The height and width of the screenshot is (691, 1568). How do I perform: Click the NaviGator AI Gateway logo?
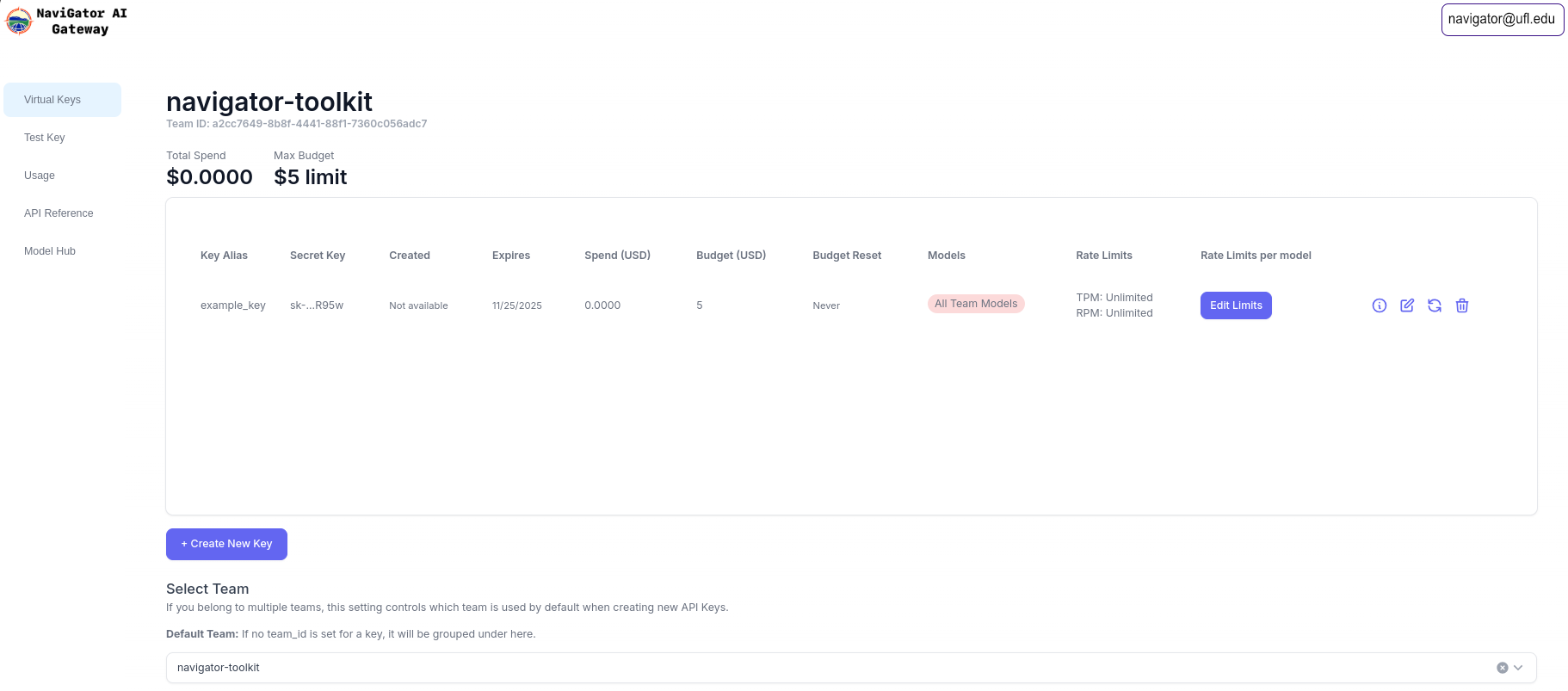[x=67, y=21]
